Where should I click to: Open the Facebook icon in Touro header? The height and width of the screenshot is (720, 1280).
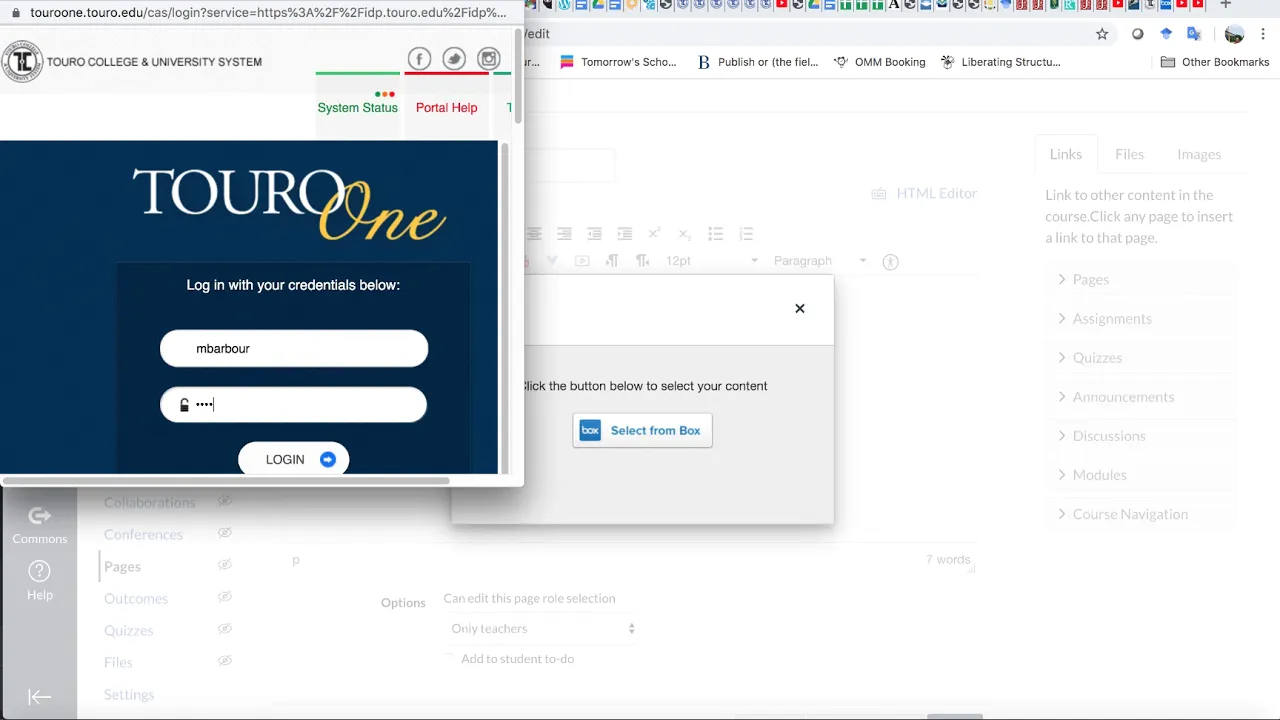[419, 59]
